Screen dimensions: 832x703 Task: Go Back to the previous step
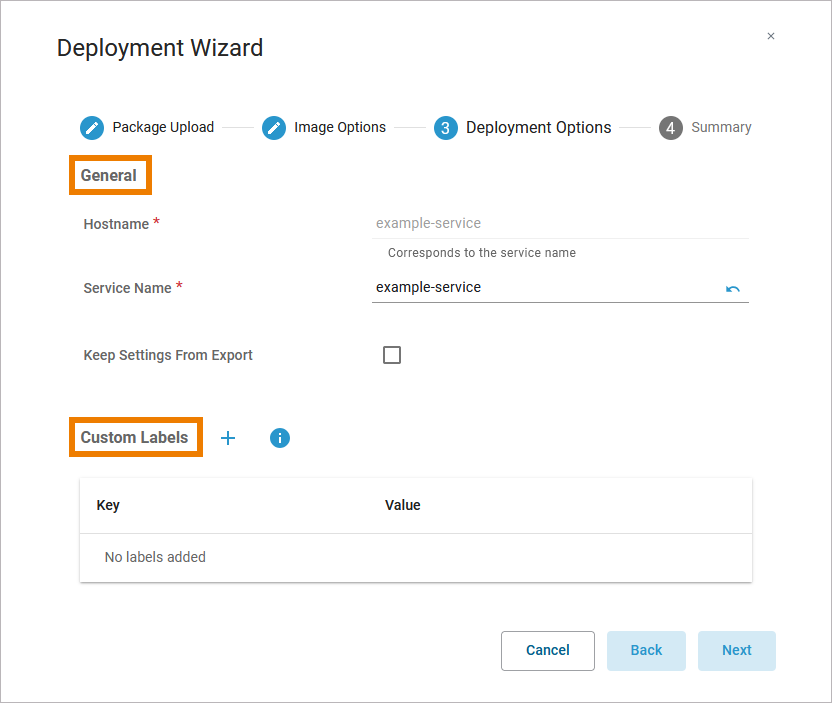(x=646, y=650)
